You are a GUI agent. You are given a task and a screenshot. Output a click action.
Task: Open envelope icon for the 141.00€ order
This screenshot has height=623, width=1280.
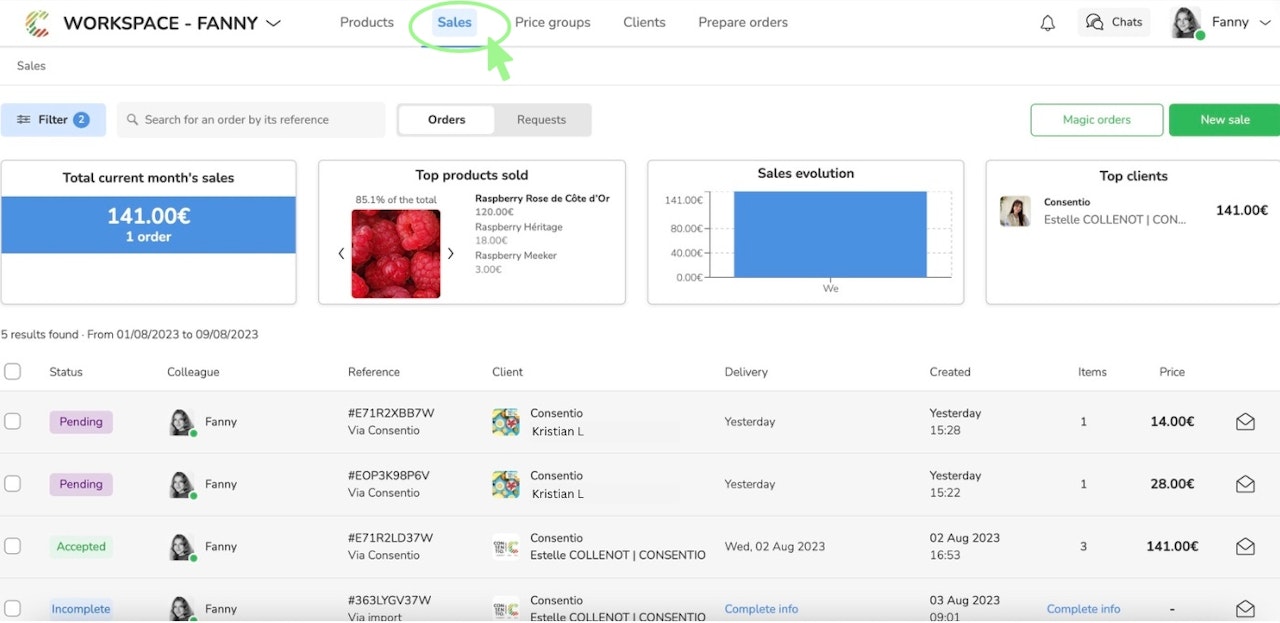pos(1245,547)
